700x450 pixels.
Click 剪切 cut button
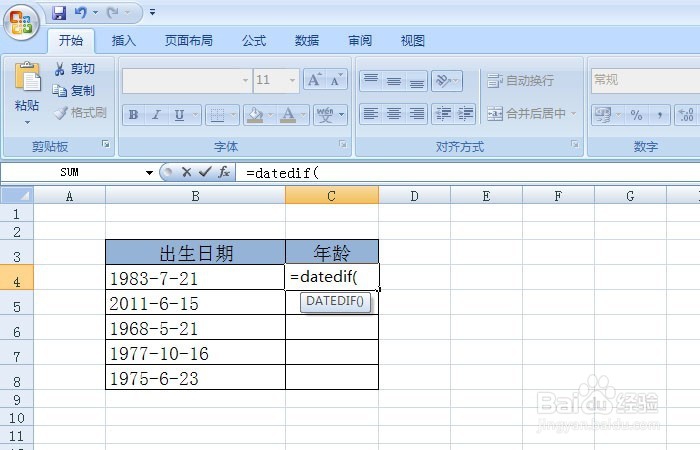click(x=74, y=69)
